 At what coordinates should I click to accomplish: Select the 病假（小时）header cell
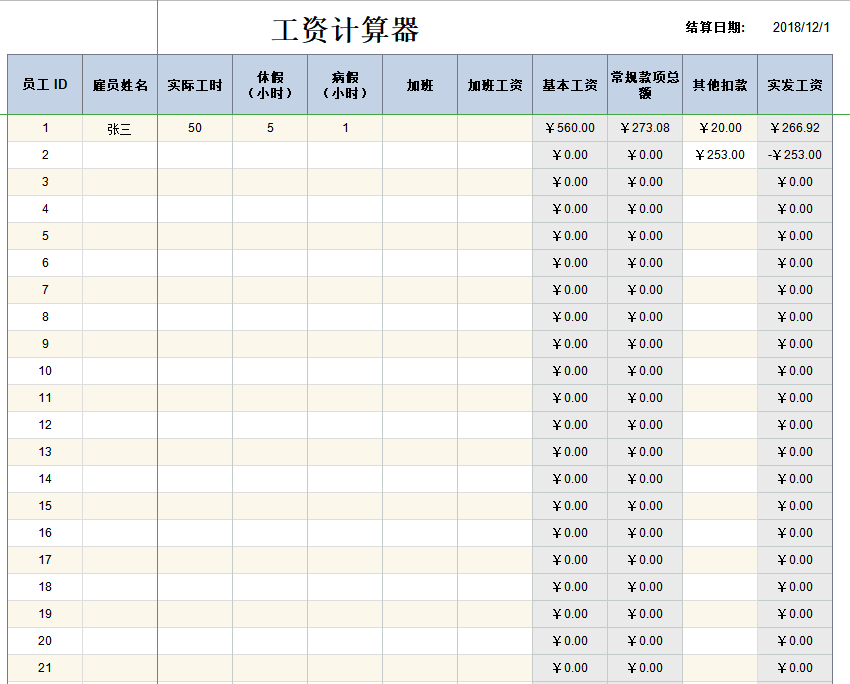(x=345, y=85)
